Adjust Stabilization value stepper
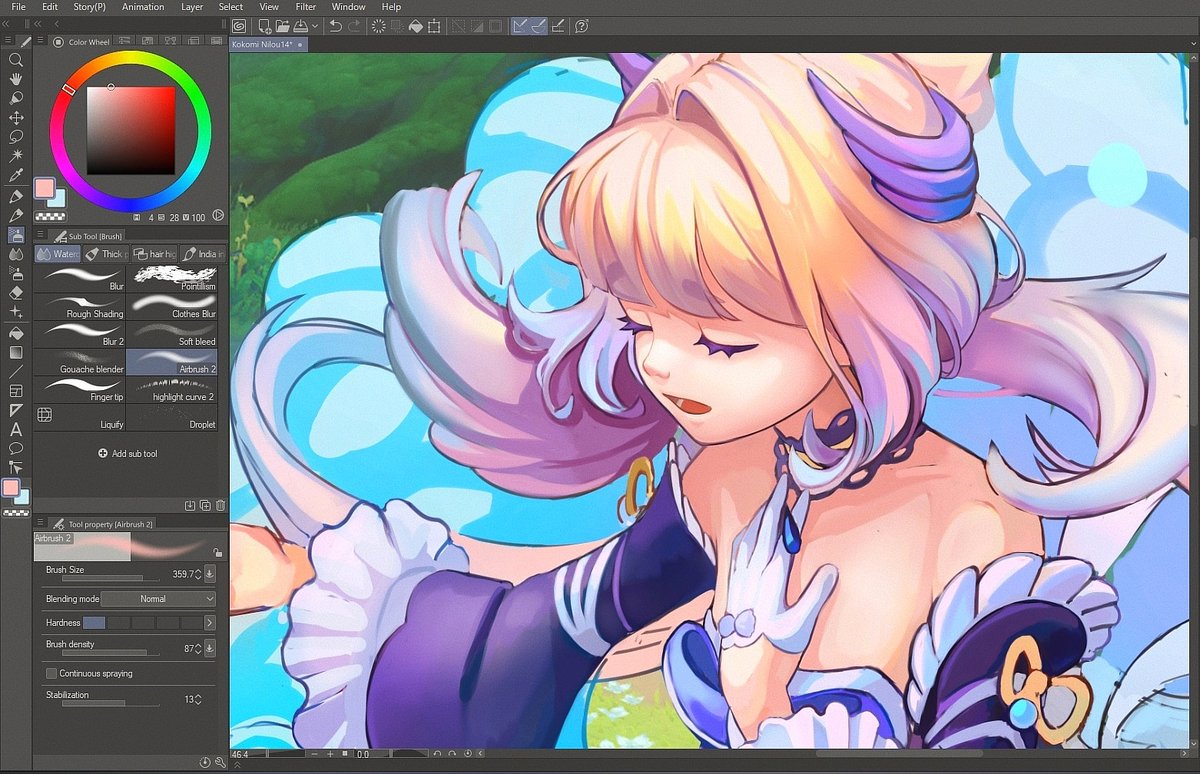The height and width of the screenshot is (774, 1200). tap(198, 699)
